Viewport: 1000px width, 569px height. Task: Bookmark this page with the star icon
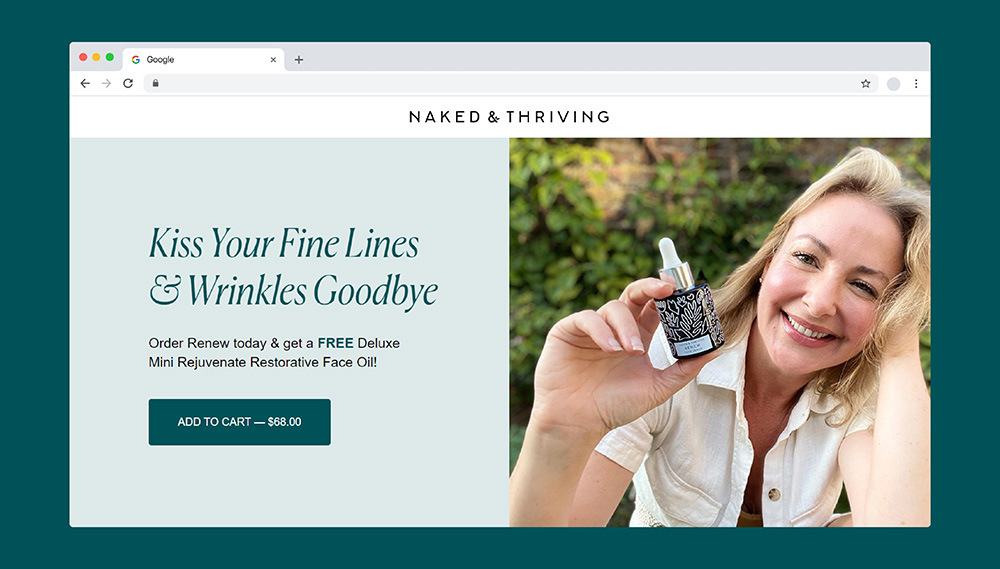[865, 84]
